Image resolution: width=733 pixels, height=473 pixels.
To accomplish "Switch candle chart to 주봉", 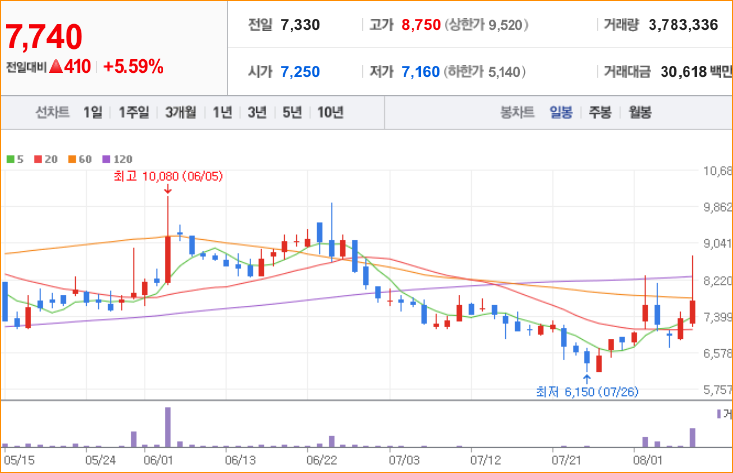I will coord(600,112).
